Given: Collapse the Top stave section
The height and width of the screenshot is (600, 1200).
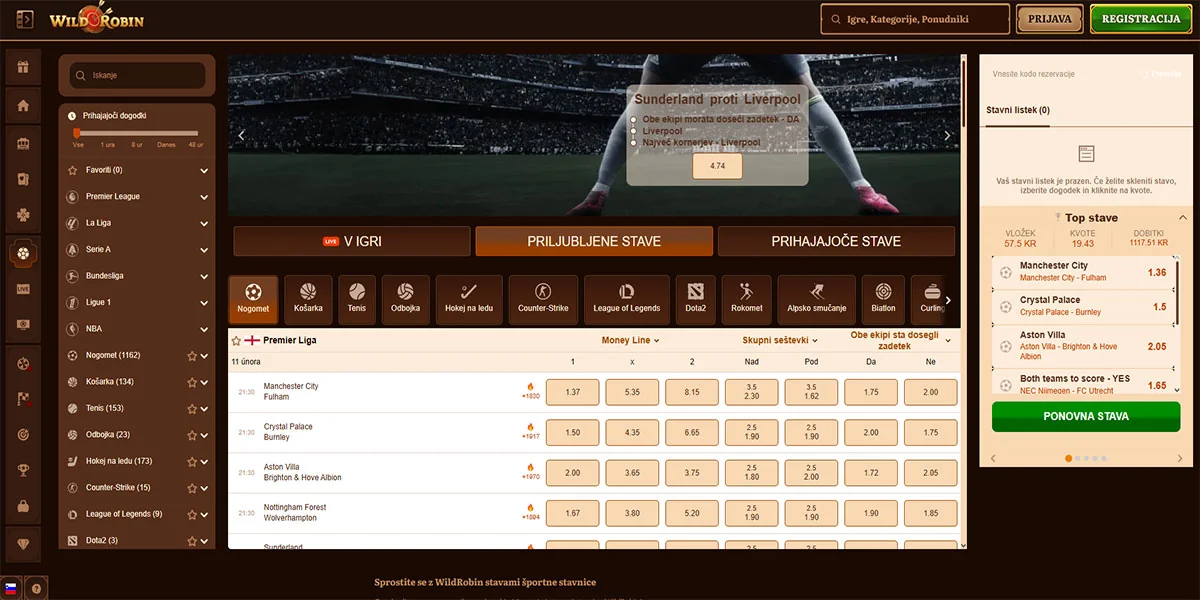Looking at the screenshot, I should [x=1183, y=217].
